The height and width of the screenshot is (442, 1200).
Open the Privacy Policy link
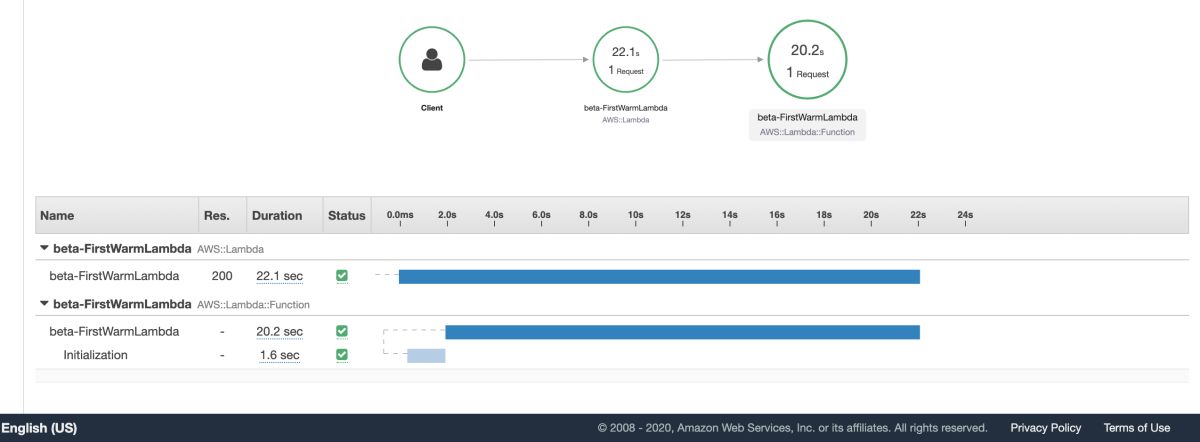pos(1045,428)
